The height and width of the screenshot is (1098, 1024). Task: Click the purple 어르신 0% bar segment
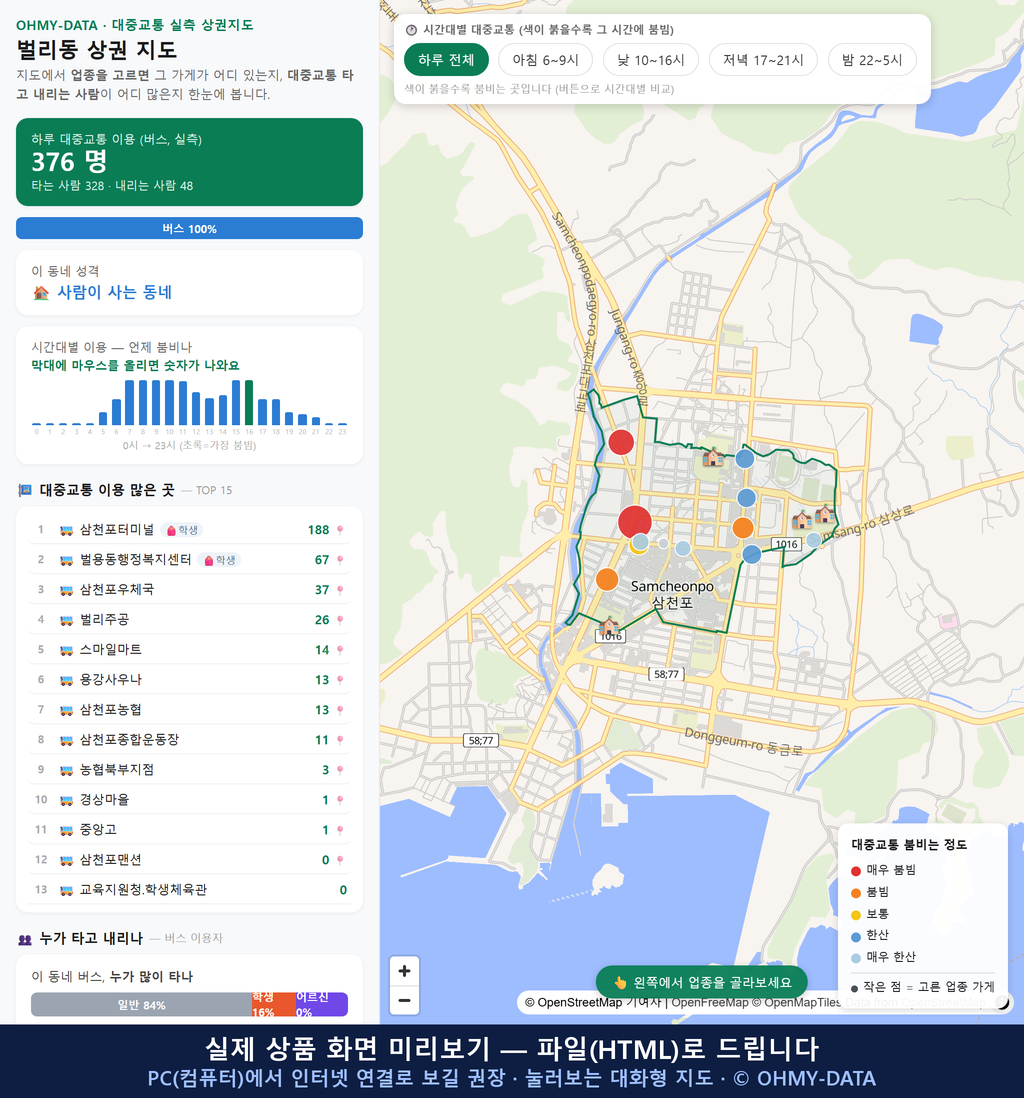pyautogui.click(x=321, y=1005)
